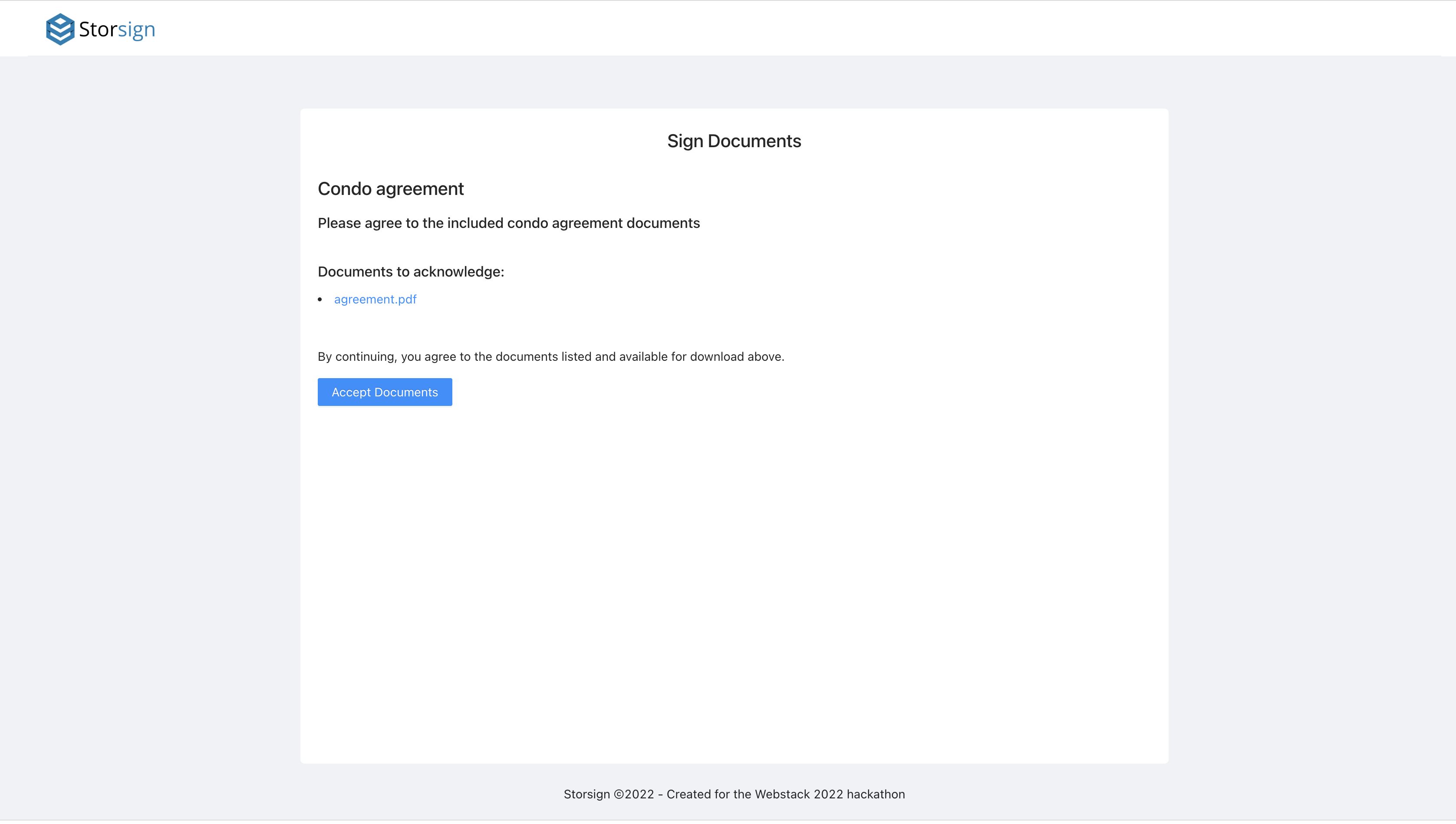This screenshot has width=1456, height=824.
Task: Click the Condo agreement title
Action: pos(390,188)
